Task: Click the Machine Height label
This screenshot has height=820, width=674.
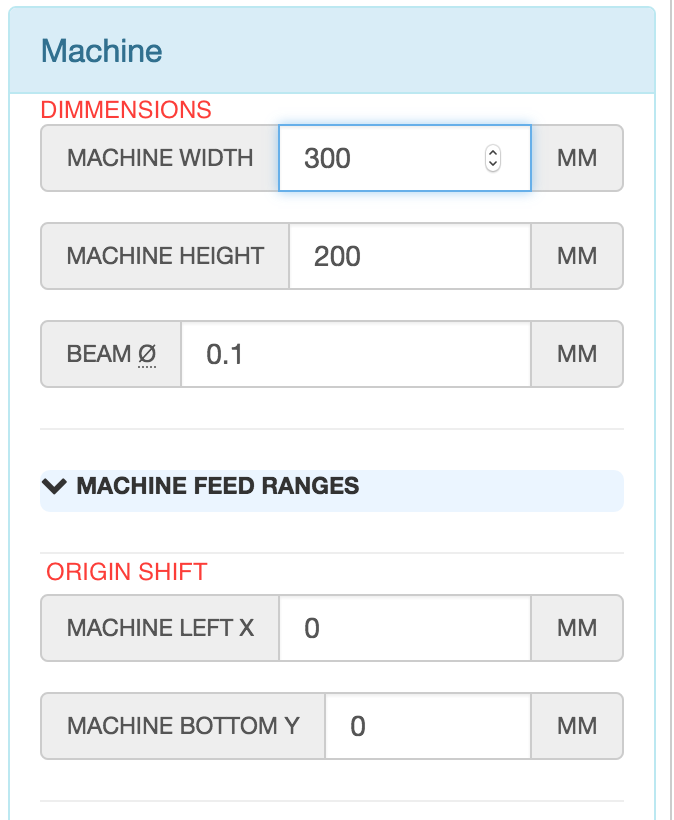Action: 165,256
